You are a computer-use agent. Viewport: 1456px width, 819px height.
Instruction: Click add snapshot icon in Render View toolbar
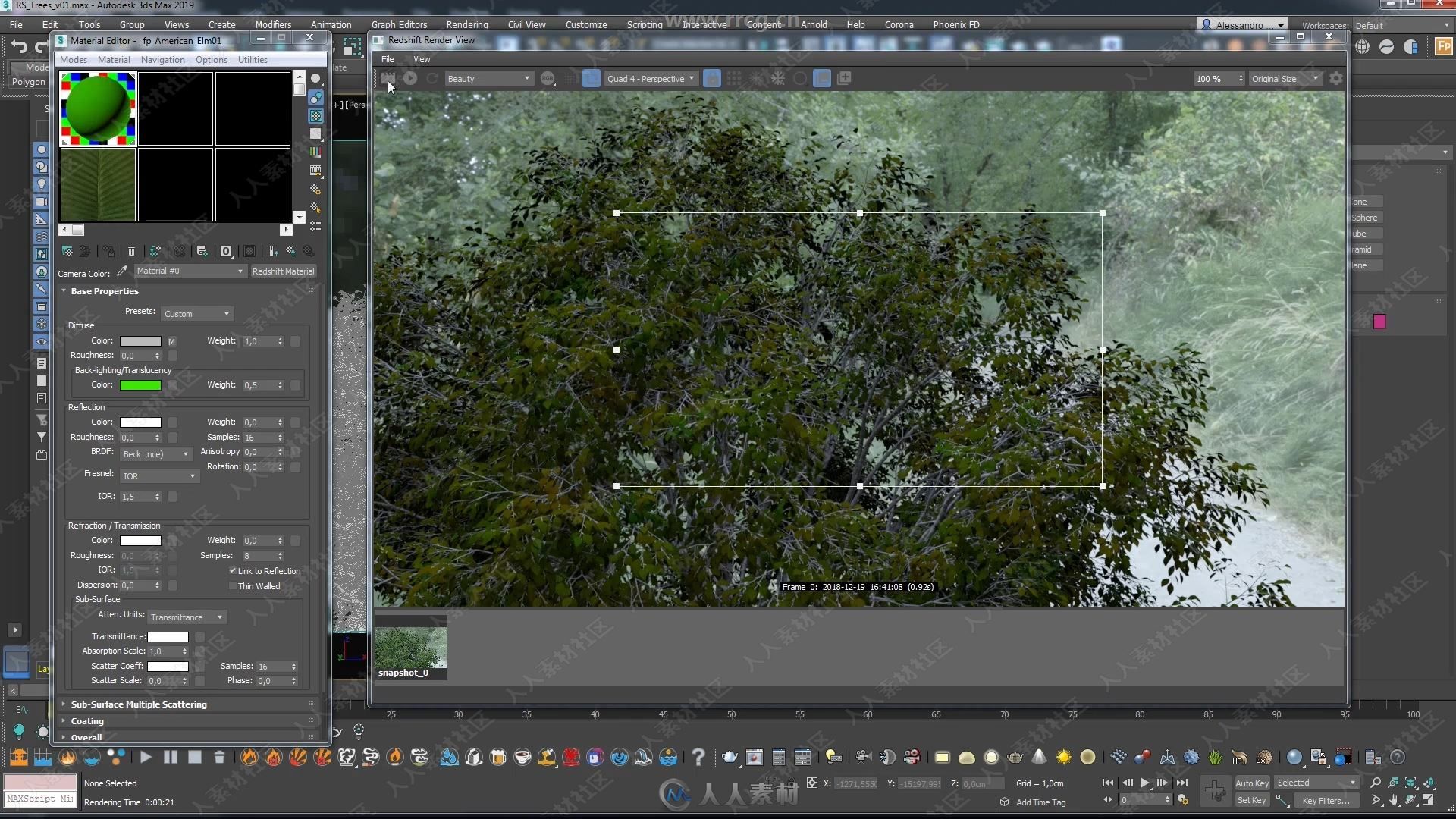(844, 78)
